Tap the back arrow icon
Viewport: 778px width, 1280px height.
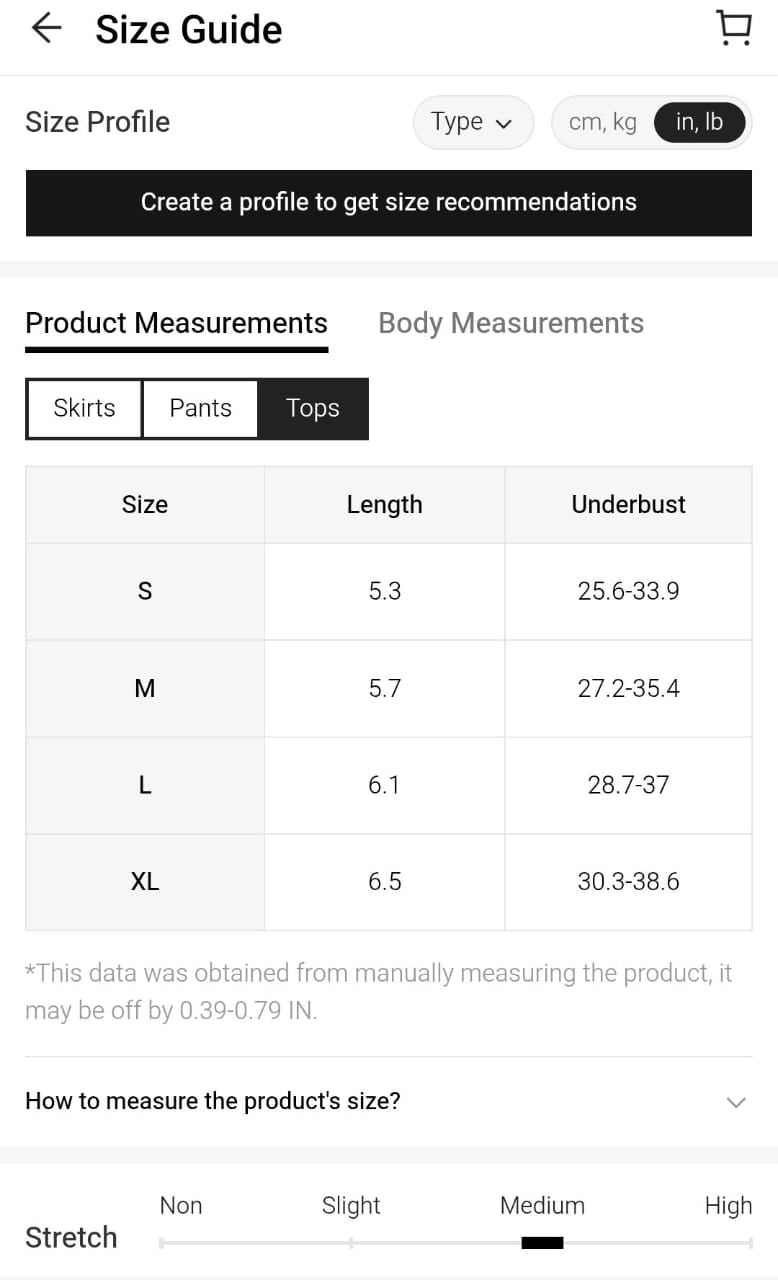pyautogui.click(x=46, y=29)
